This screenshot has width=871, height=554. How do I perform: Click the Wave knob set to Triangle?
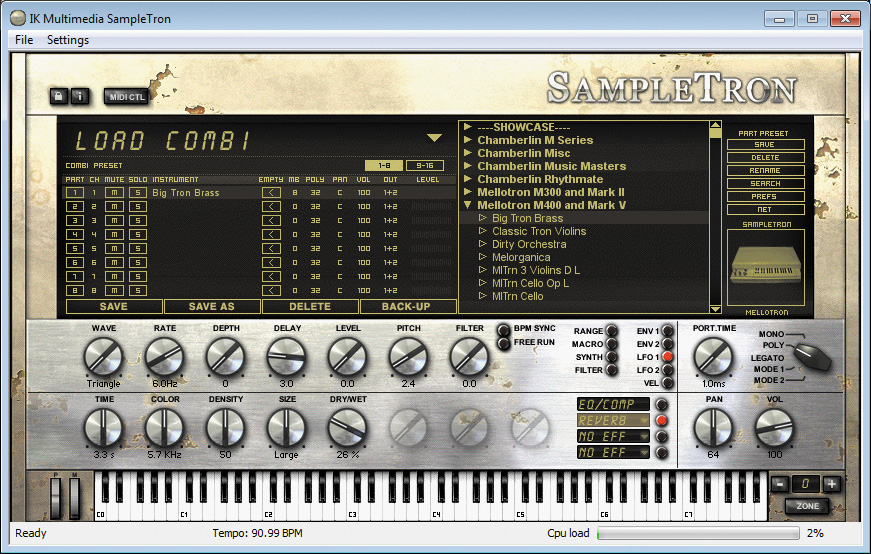tap(103, 357)
